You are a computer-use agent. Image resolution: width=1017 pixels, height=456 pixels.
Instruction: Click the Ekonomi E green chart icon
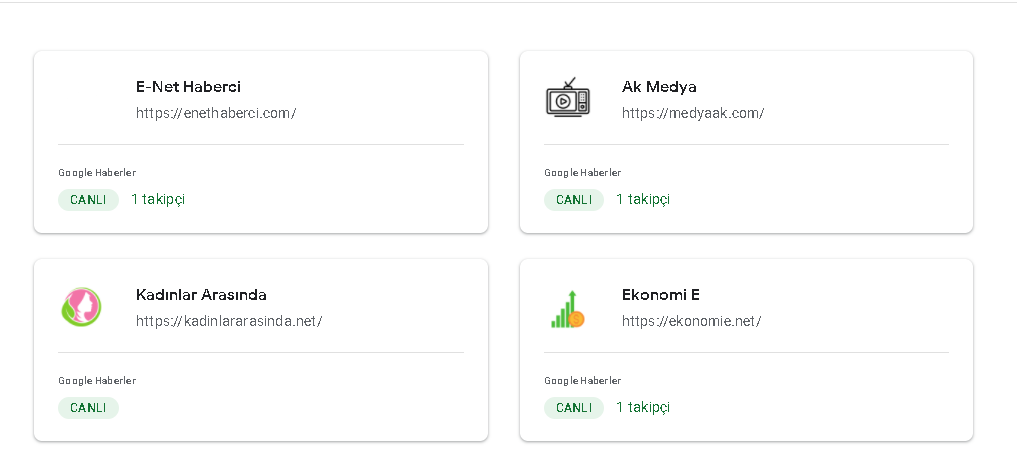click(x=568, y=309)
